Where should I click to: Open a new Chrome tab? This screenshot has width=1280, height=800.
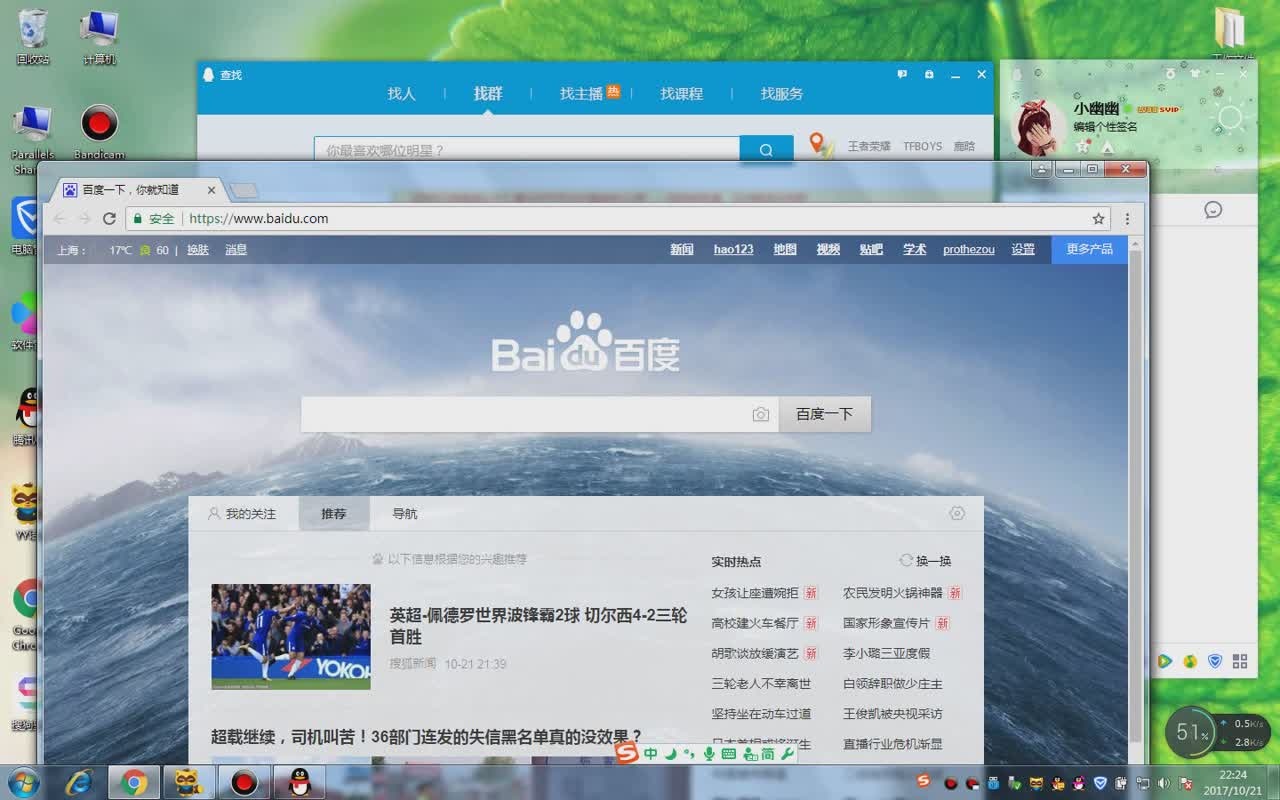tap(244, 190)
